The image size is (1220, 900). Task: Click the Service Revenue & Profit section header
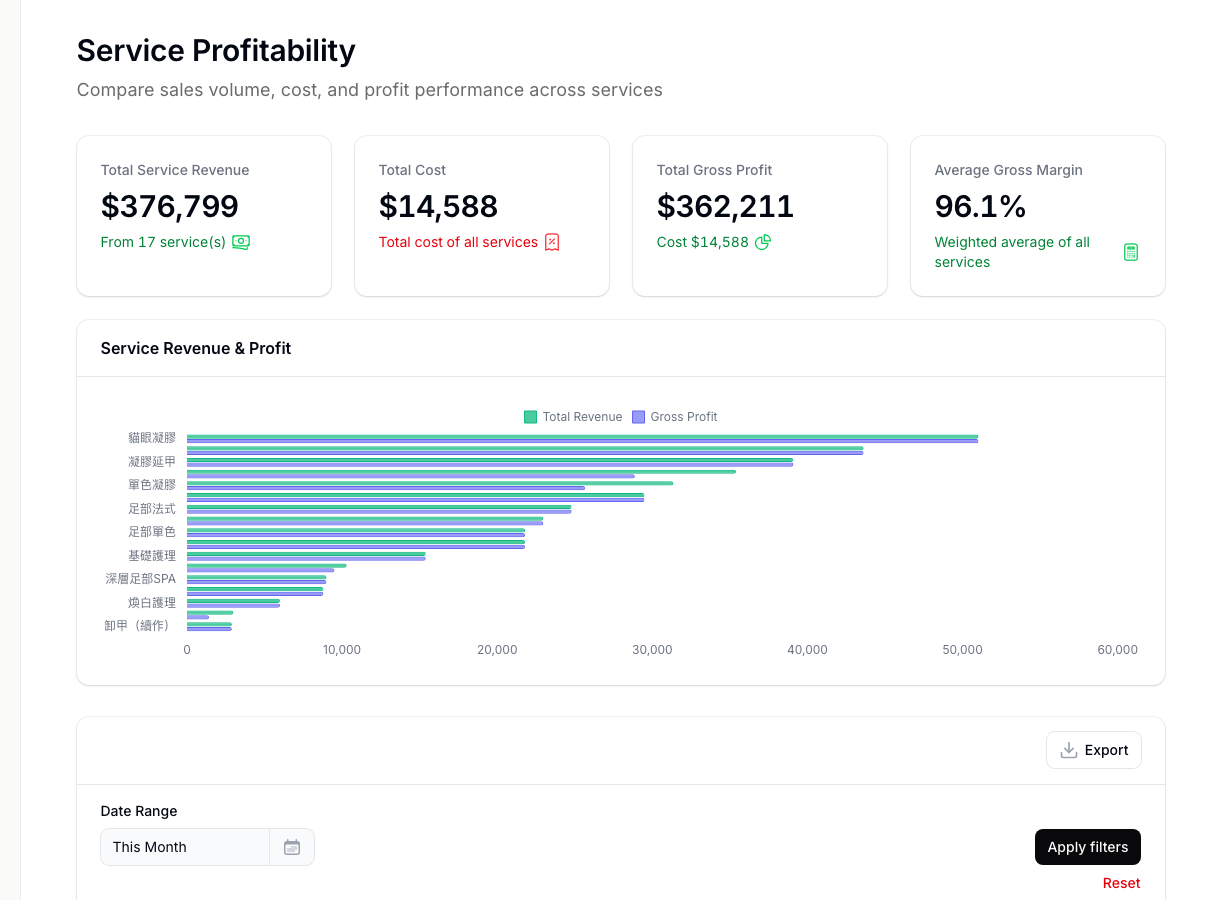[195, 348]
